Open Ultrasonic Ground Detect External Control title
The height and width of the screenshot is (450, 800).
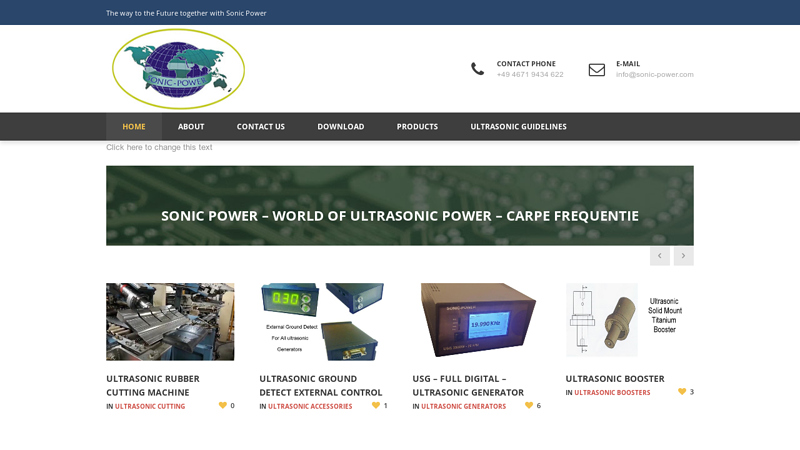tap(320, 386)
